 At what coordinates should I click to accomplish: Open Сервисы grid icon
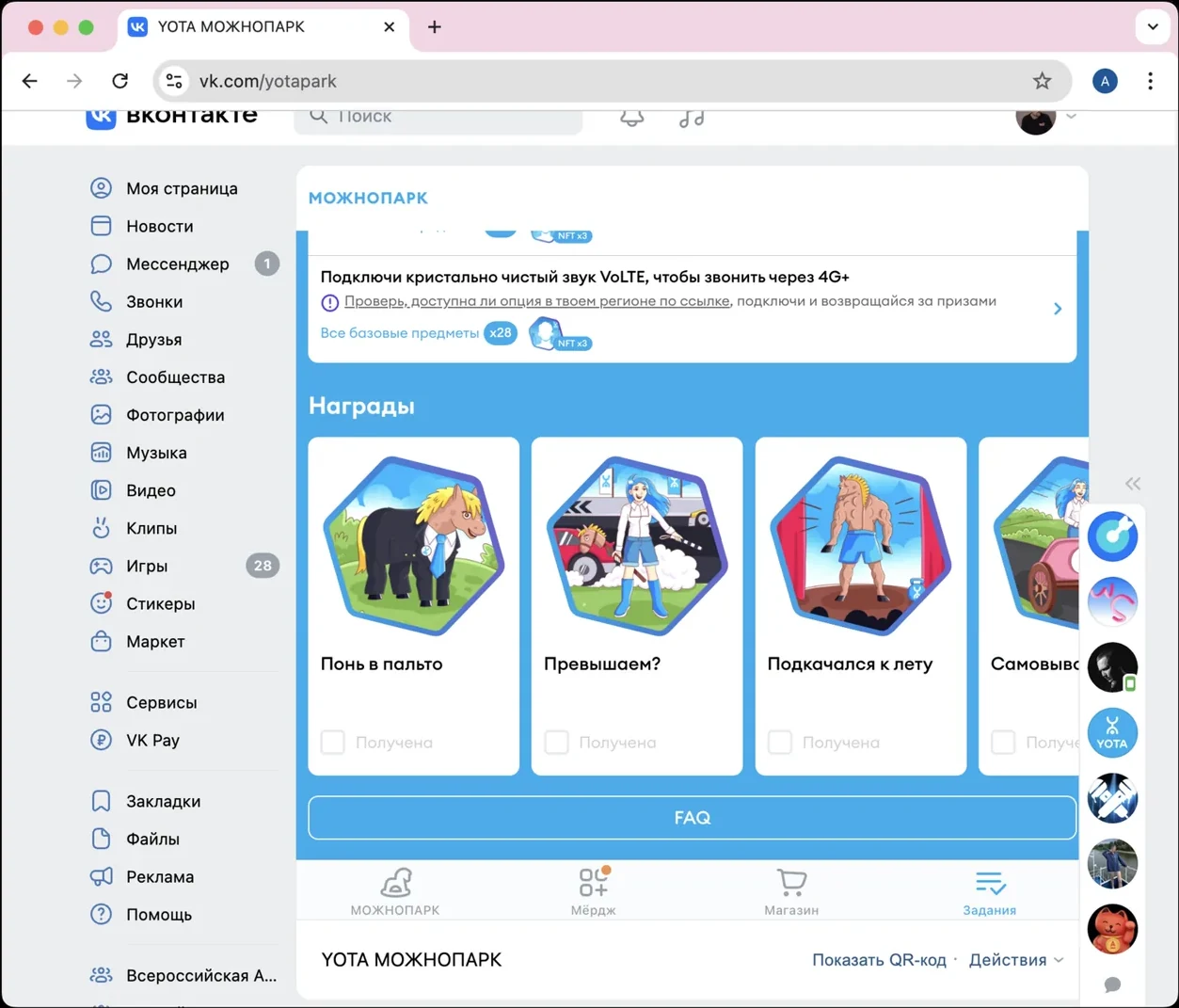point(101,702)
